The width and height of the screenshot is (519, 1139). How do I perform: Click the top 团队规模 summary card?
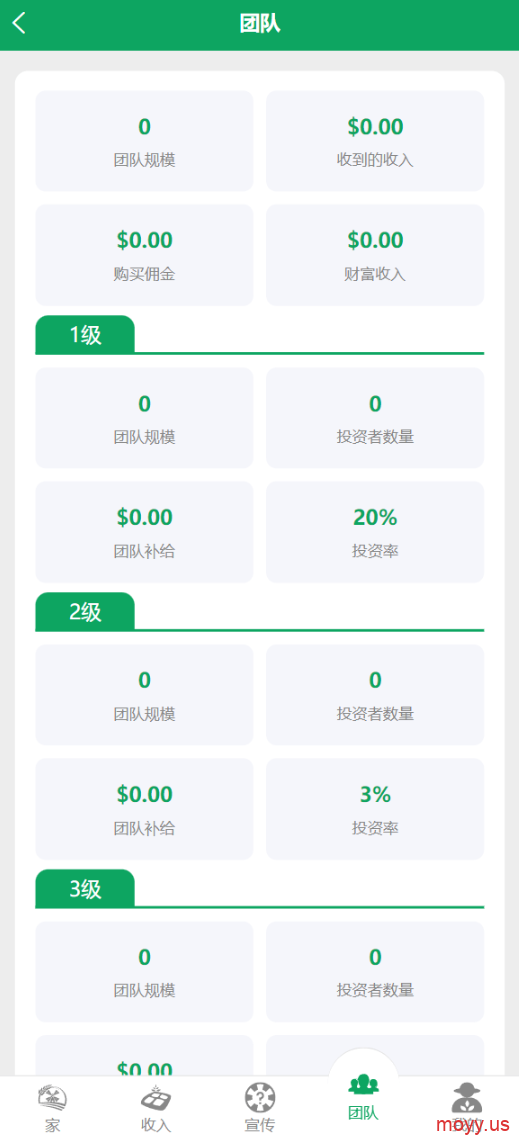coord(145,141)
